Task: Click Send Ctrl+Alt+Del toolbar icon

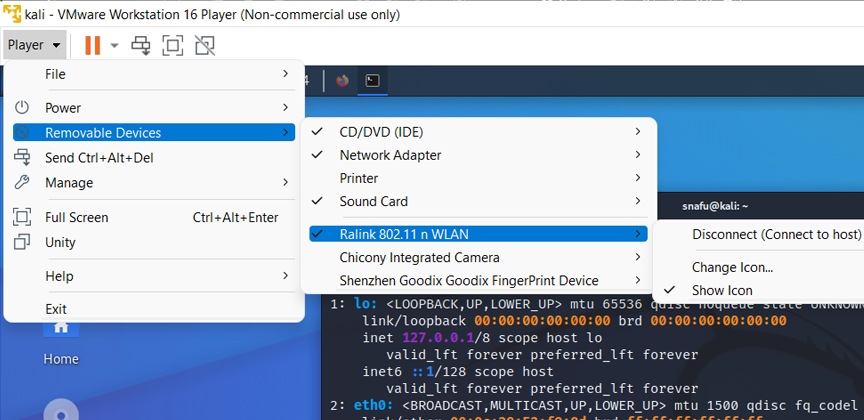Action: tap(141, 46)
